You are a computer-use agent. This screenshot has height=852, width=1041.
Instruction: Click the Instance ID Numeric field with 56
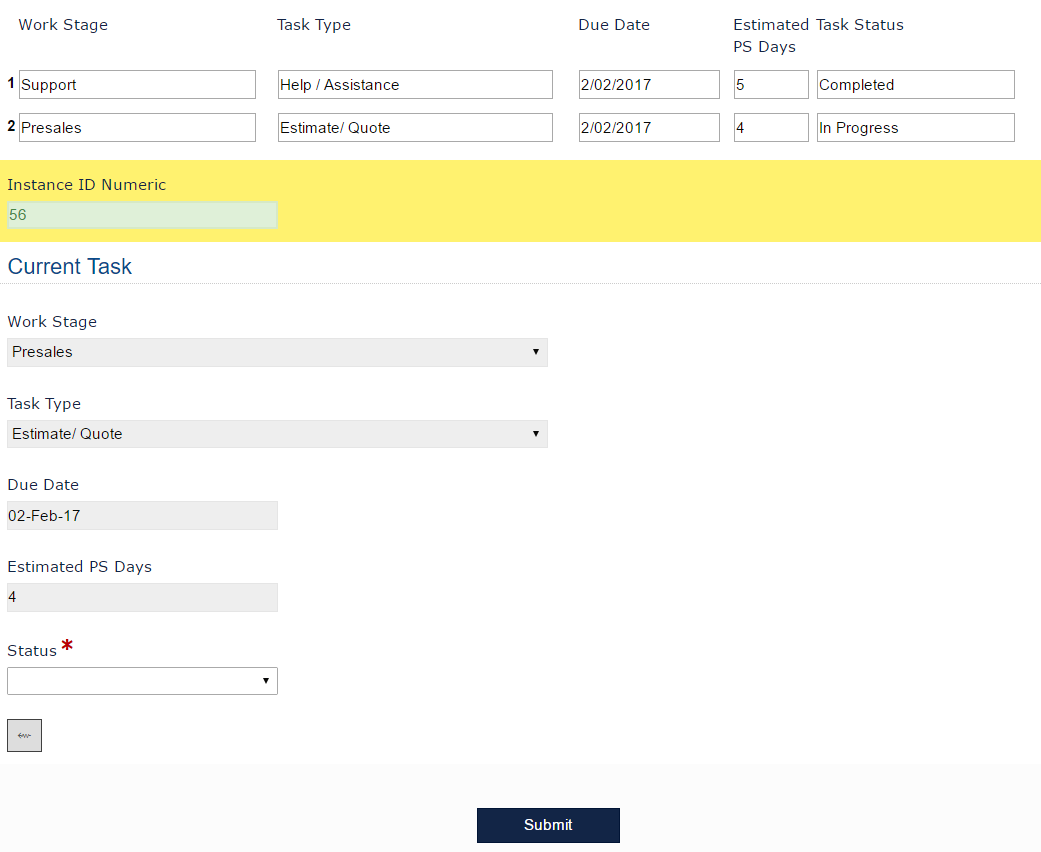[x=142, y=215]
